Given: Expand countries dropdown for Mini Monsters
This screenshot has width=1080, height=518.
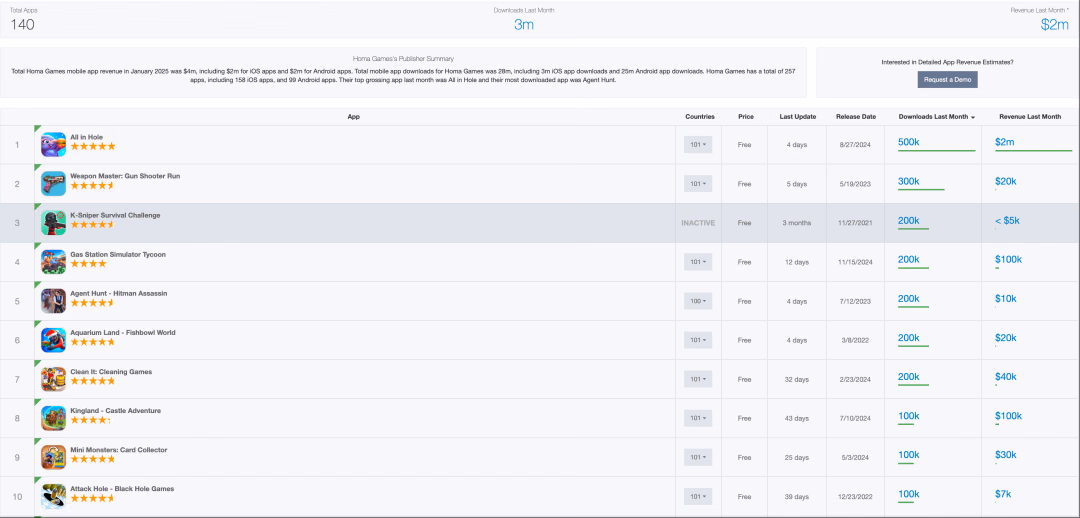Looking at the screenshot, I should (x=698, y=457).
